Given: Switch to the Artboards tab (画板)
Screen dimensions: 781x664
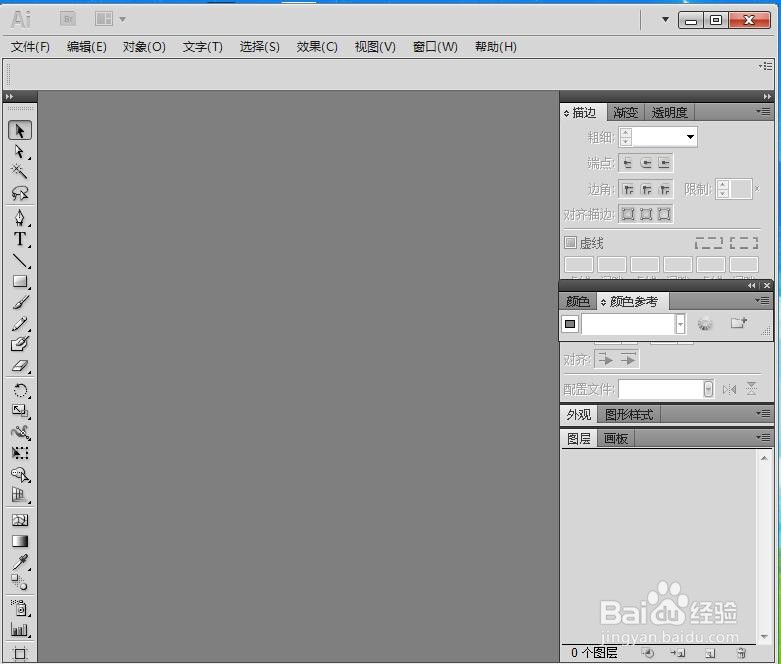Looking at the screenshot, I should coord(616,438).
